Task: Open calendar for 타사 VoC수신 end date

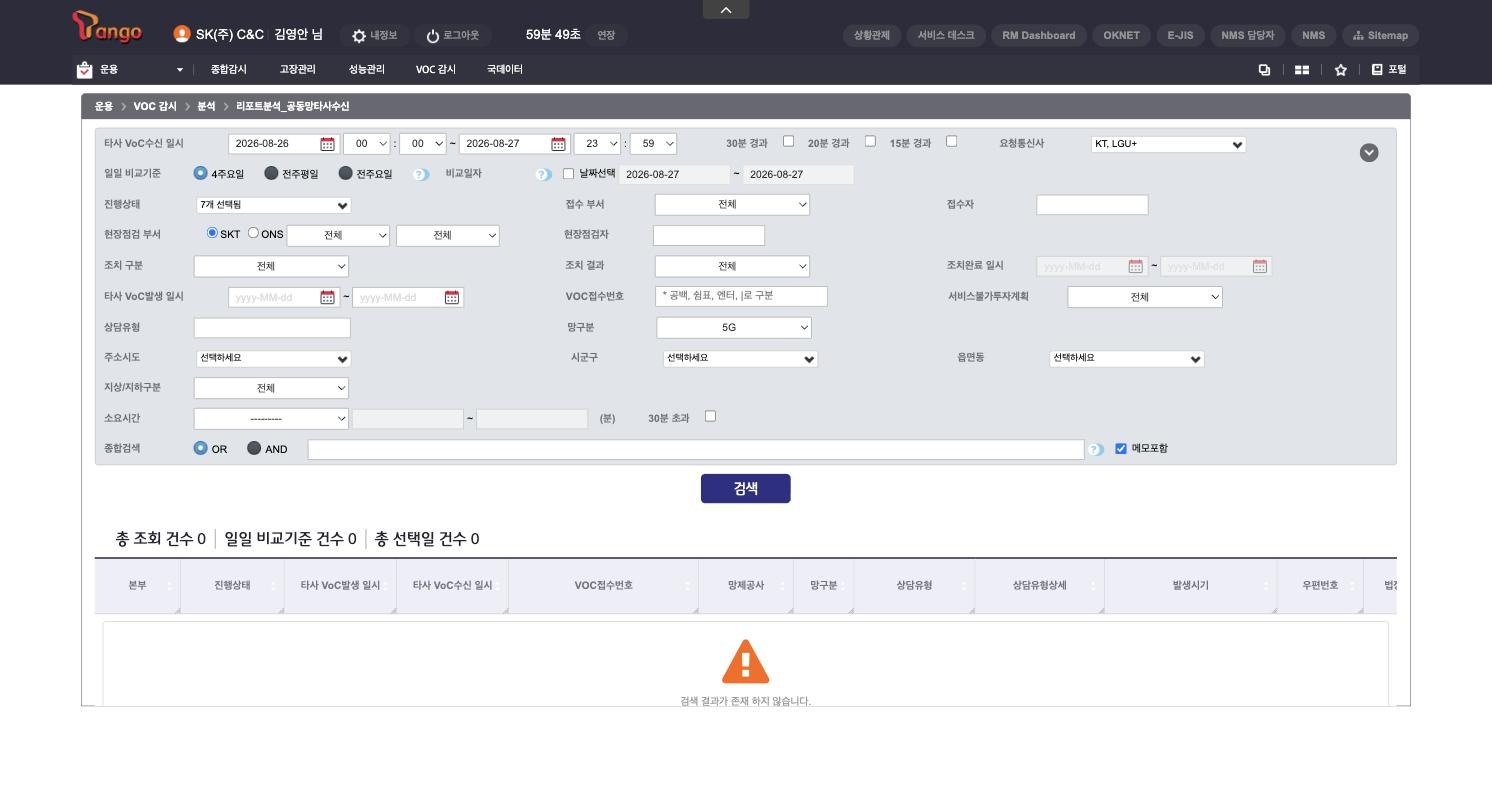Action: 558,144
